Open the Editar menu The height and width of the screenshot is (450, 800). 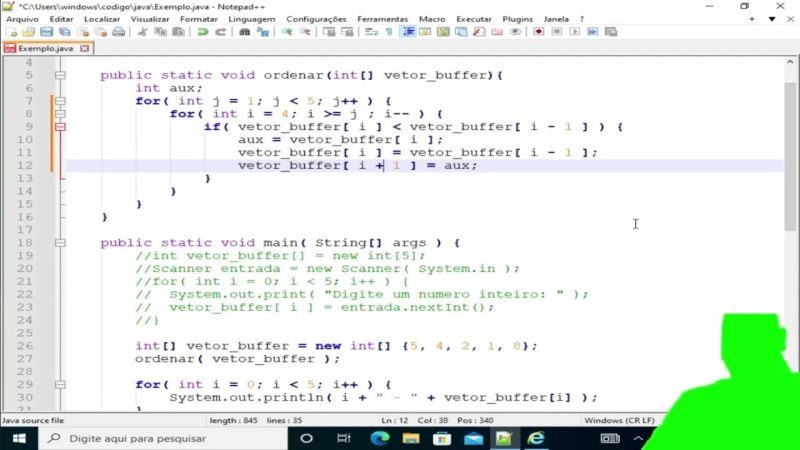pos(61,19)
